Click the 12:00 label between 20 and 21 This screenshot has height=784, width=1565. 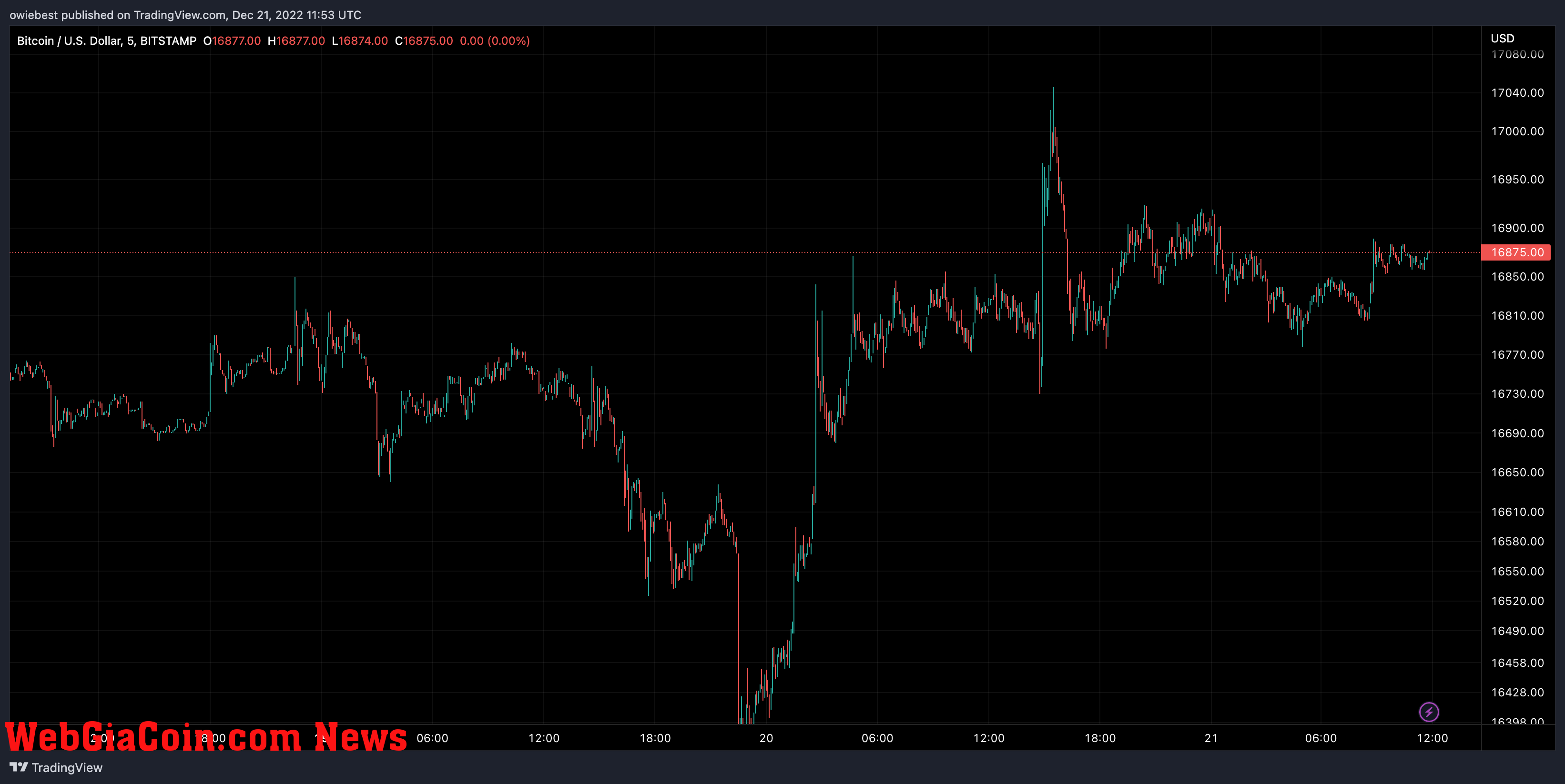(988, 738)
